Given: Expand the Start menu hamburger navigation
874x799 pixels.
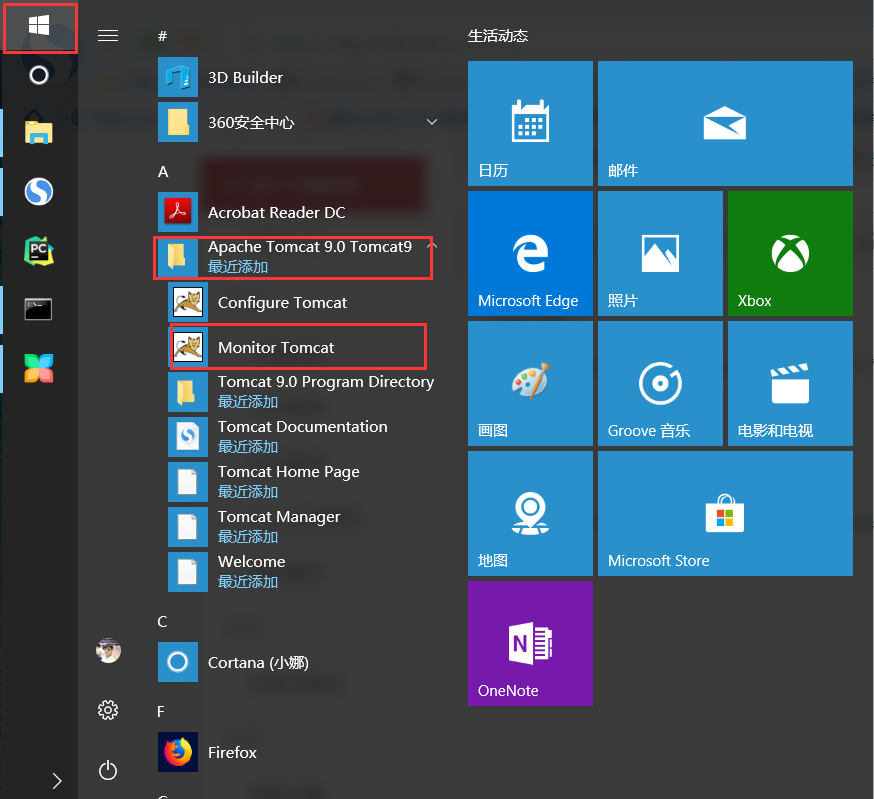Looking at the screenshot, I should pos(108,36).
